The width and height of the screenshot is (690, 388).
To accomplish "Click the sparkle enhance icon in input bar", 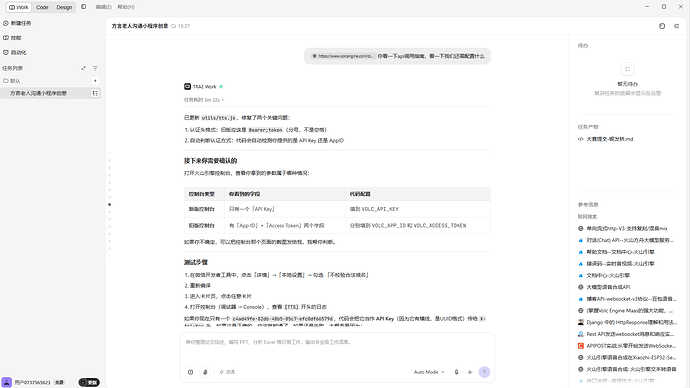I will tap(470, 372).
